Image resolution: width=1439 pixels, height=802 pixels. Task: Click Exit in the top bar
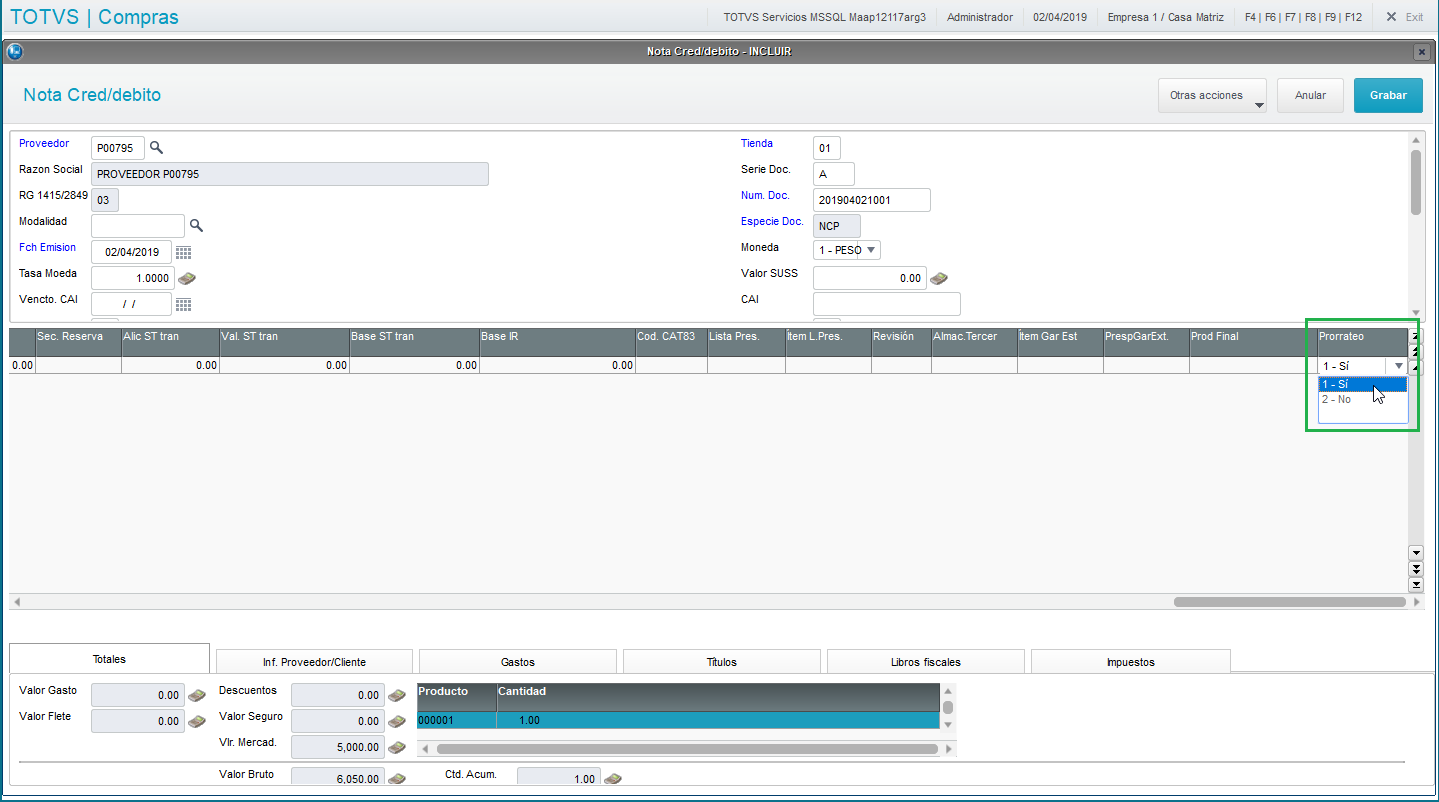(x=1404, y=17)
